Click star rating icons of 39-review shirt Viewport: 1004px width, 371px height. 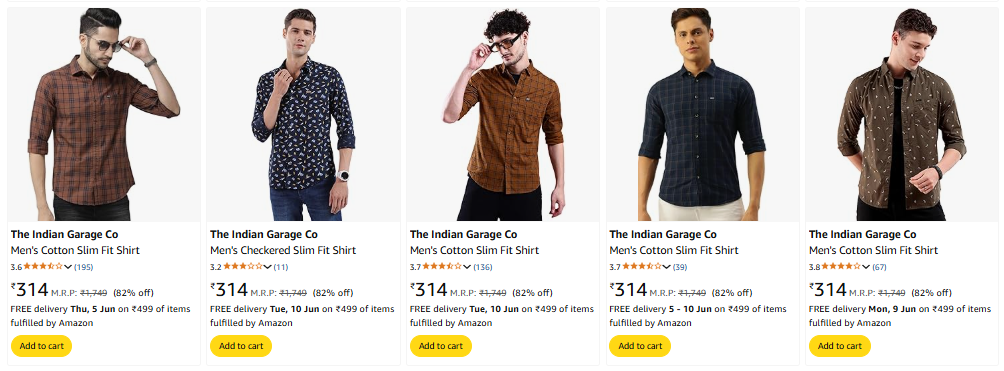click(642, 267)
